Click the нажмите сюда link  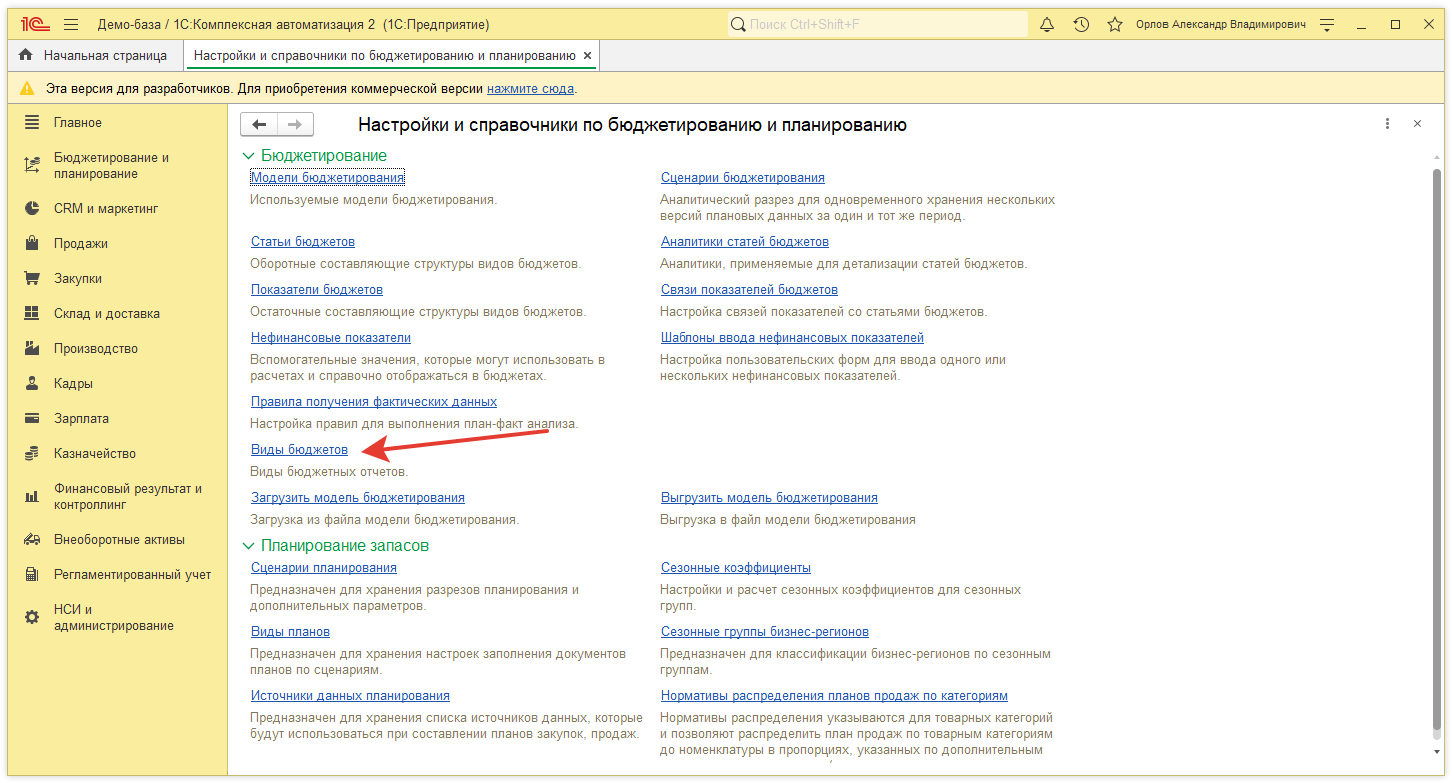click(x=530, y=89)
